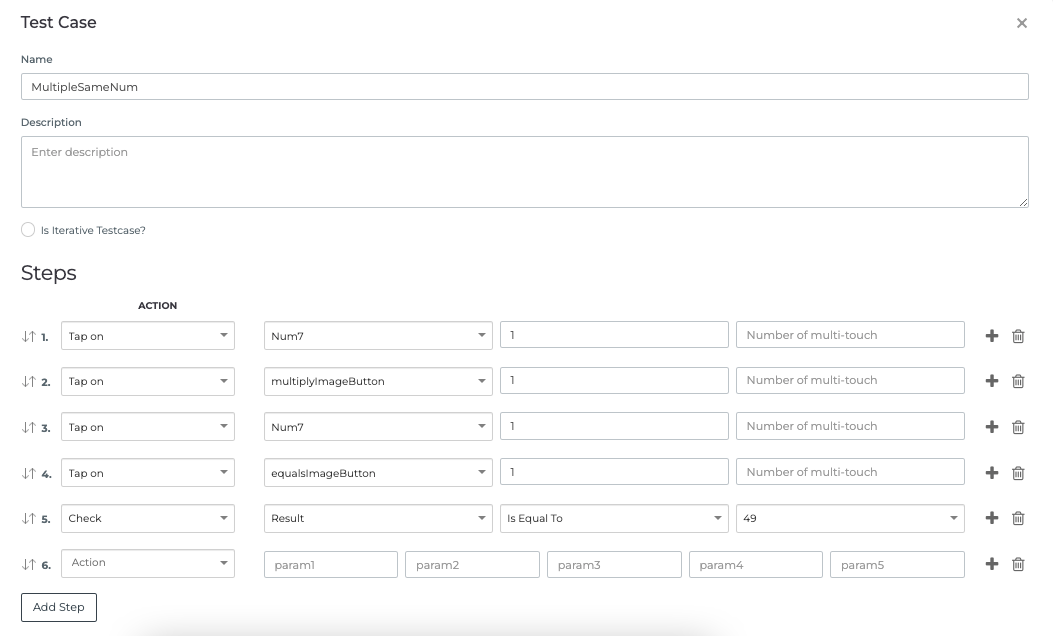Delete step 2 with the trash icon
Screen dimensions: 1053x636
tap(1018, 381)
